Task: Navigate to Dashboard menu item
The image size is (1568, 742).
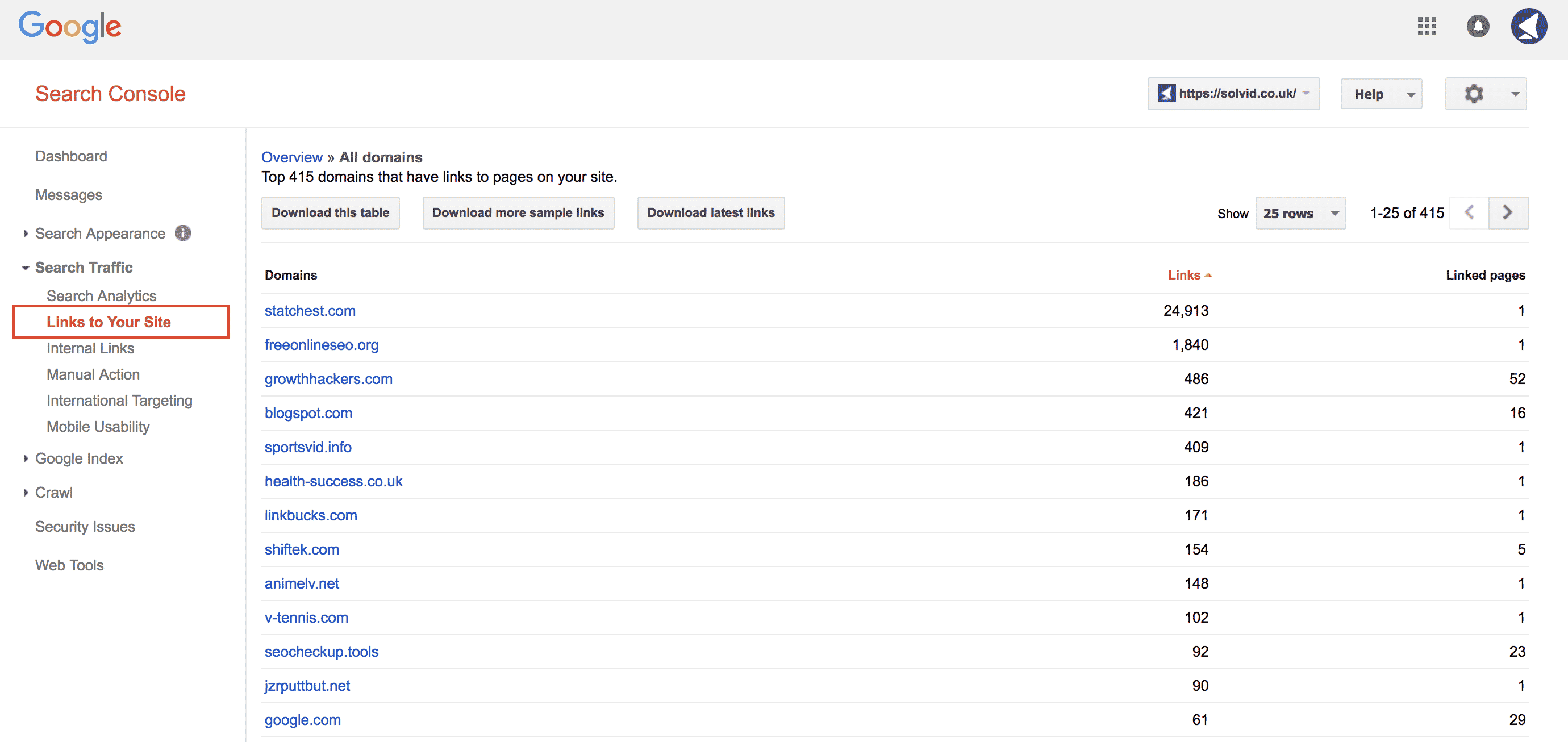Action: tap(71, 156)
